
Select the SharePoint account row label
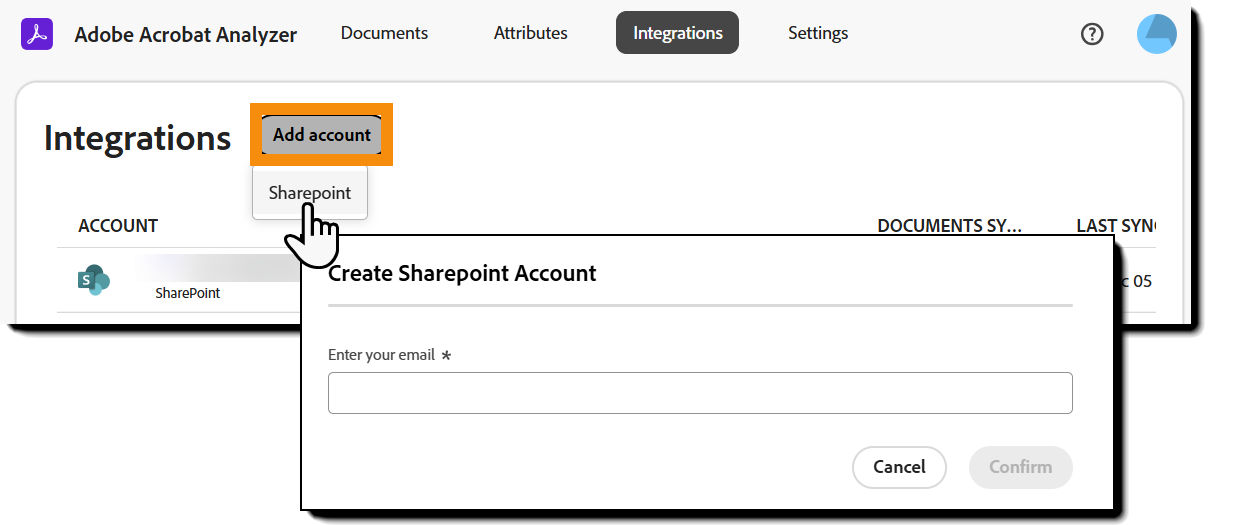(x=188, y=294)
